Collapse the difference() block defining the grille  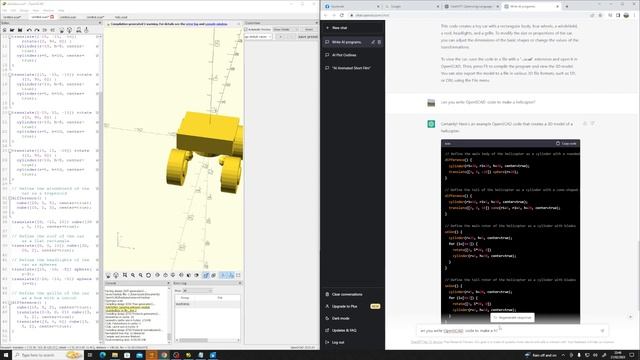[x=10, y=302]
